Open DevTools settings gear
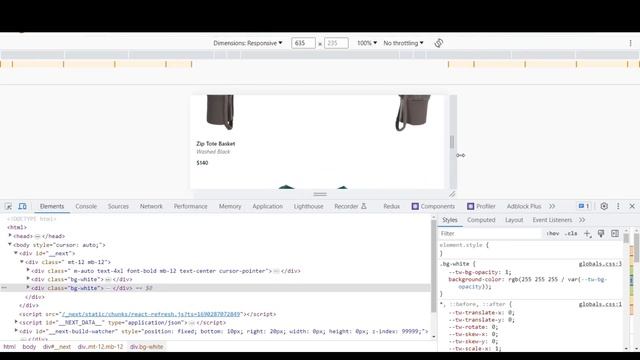The image size is (640, 360). point(604,206)
